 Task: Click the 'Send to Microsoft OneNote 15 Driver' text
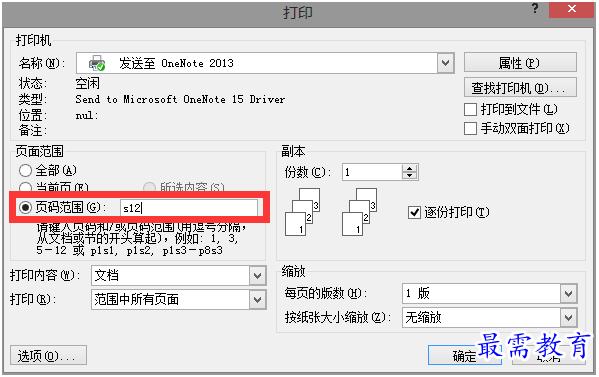[x=180, y=99]
